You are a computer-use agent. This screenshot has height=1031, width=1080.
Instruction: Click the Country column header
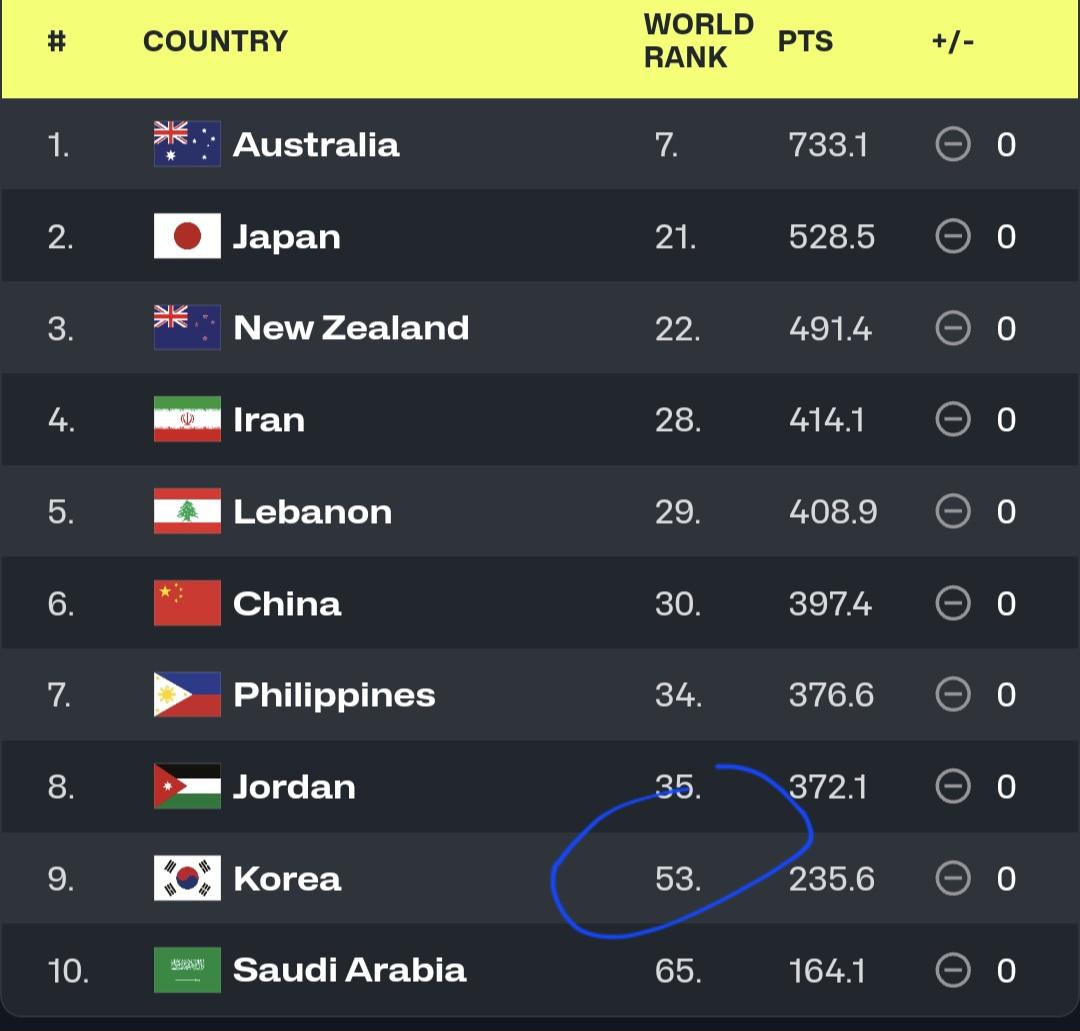(215, 41)
